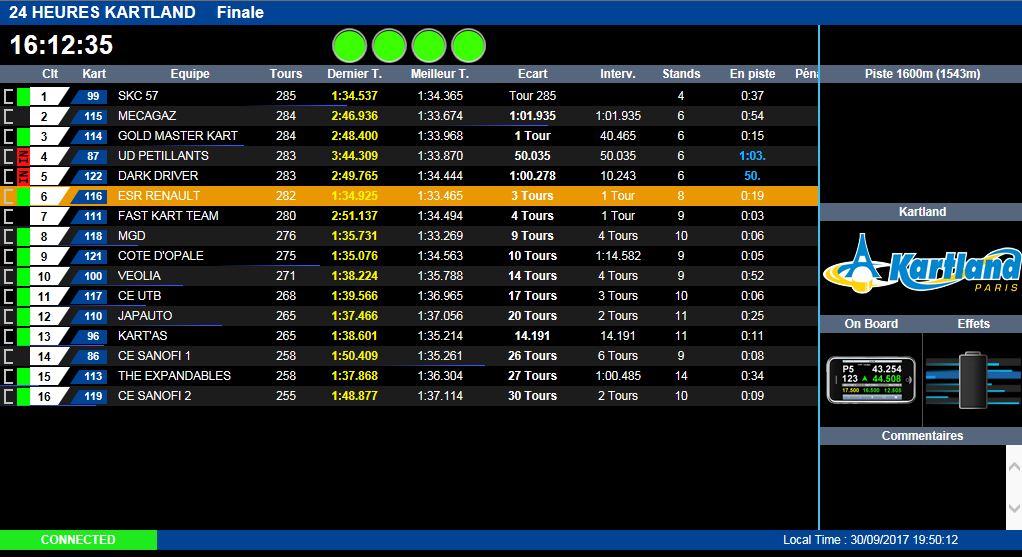
Task: Click best lap time 1:33.269
Action: (x=440, y=236)
